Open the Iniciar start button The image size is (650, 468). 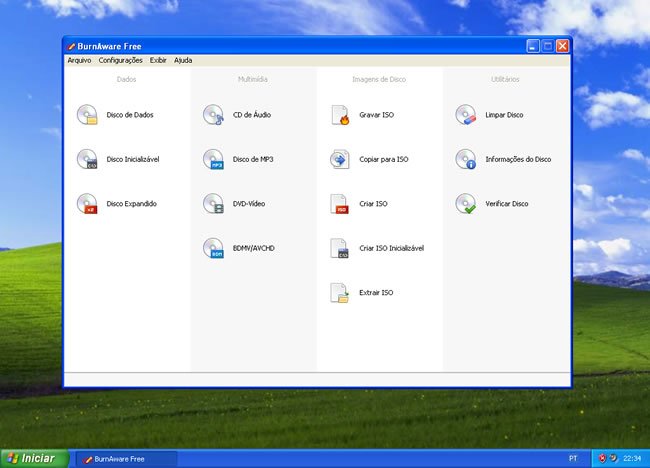click(x=34, y=458)
